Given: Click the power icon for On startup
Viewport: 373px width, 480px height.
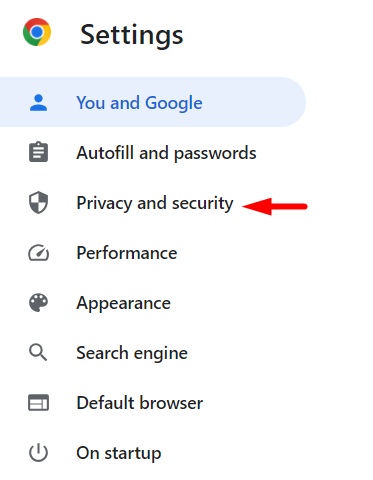Looking at the screenshot, I should tap(38, 452).
